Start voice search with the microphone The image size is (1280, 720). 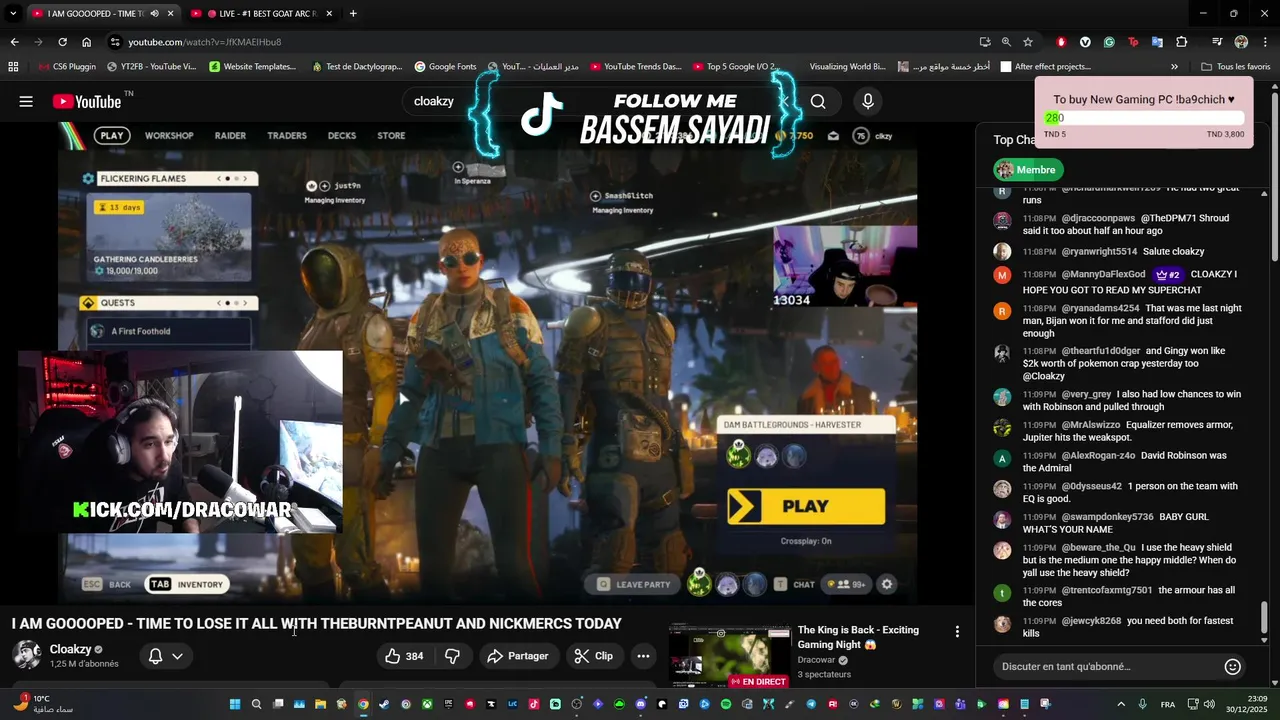tap(868, 101)
